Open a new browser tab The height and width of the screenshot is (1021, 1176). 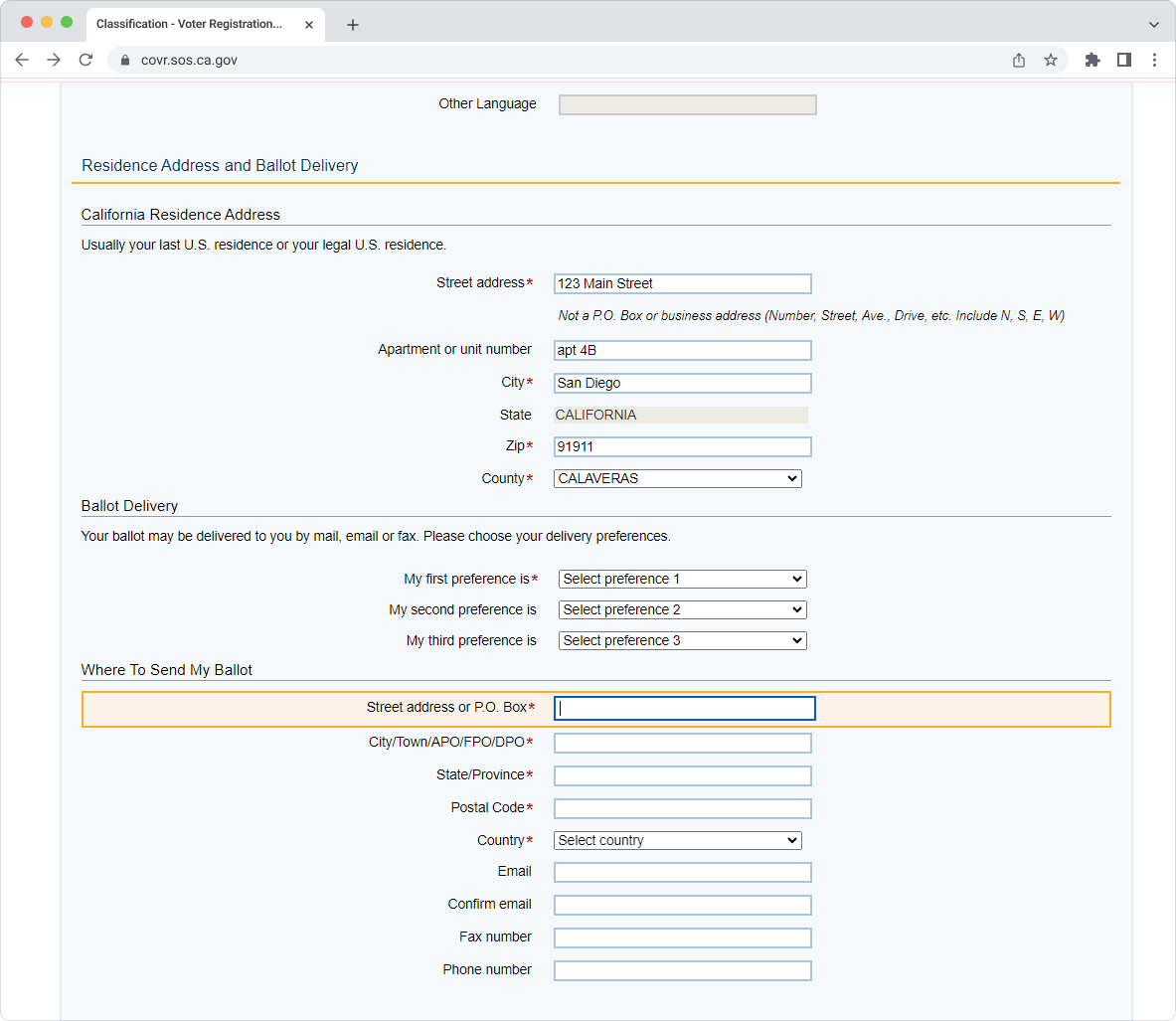coord(353,25)
